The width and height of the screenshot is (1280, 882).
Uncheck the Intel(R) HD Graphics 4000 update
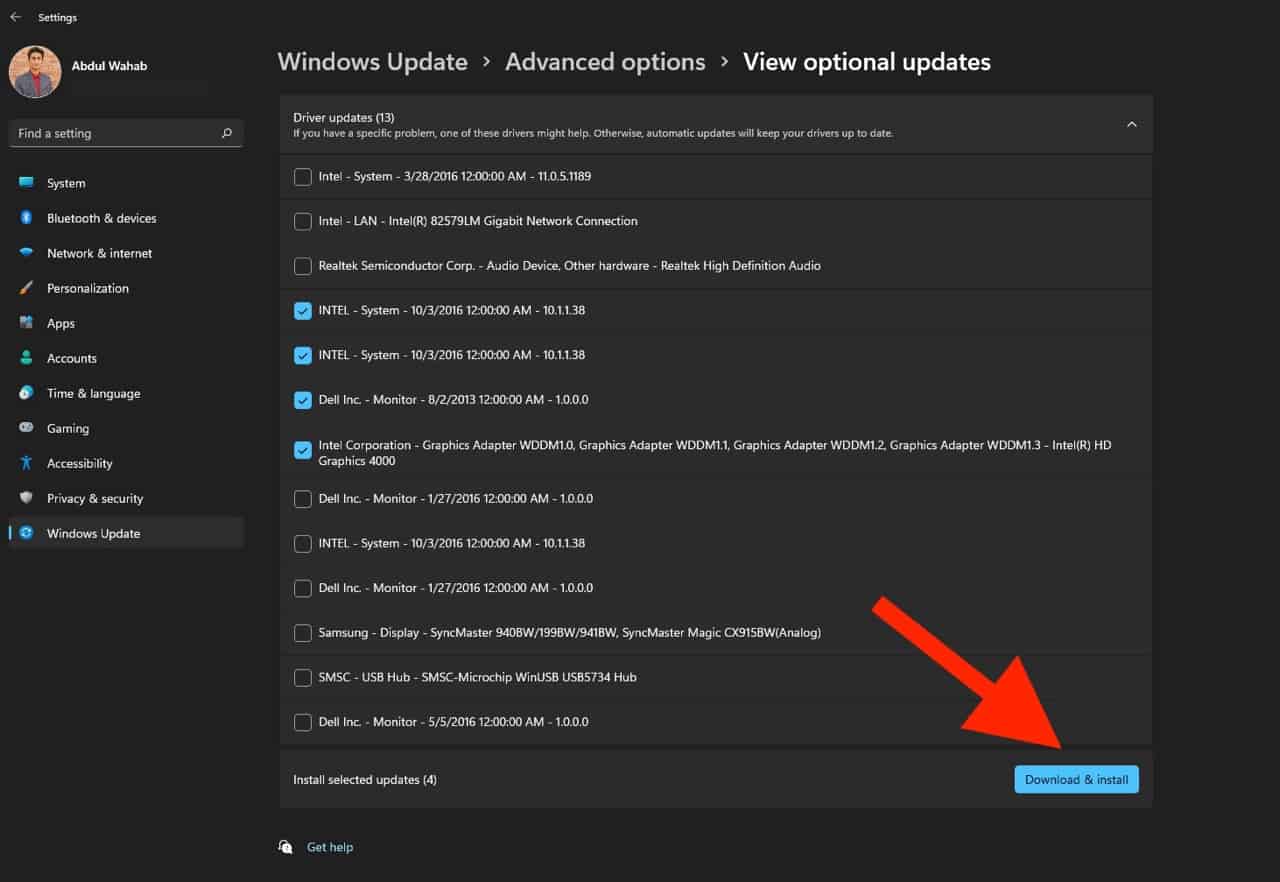click(302, 450)
